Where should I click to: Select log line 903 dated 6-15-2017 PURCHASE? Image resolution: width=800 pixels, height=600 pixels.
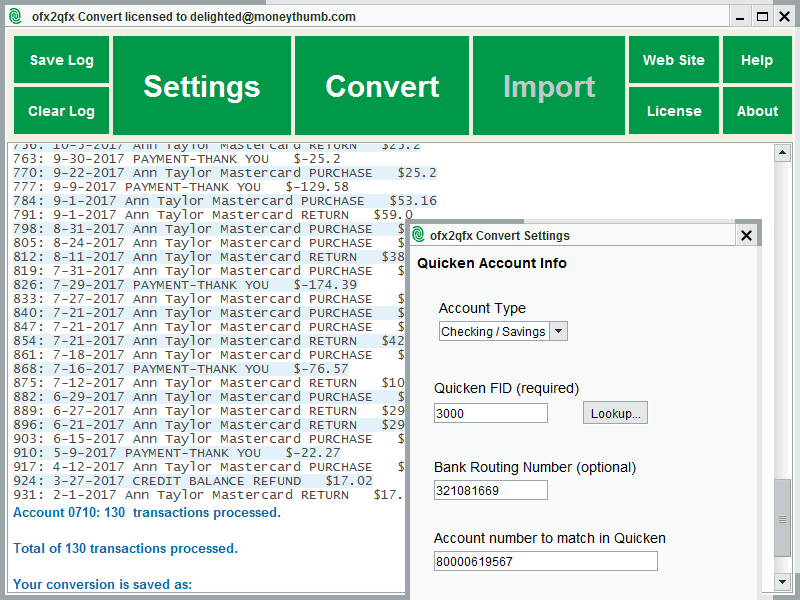pyautogui.click(x=209, y=439)
